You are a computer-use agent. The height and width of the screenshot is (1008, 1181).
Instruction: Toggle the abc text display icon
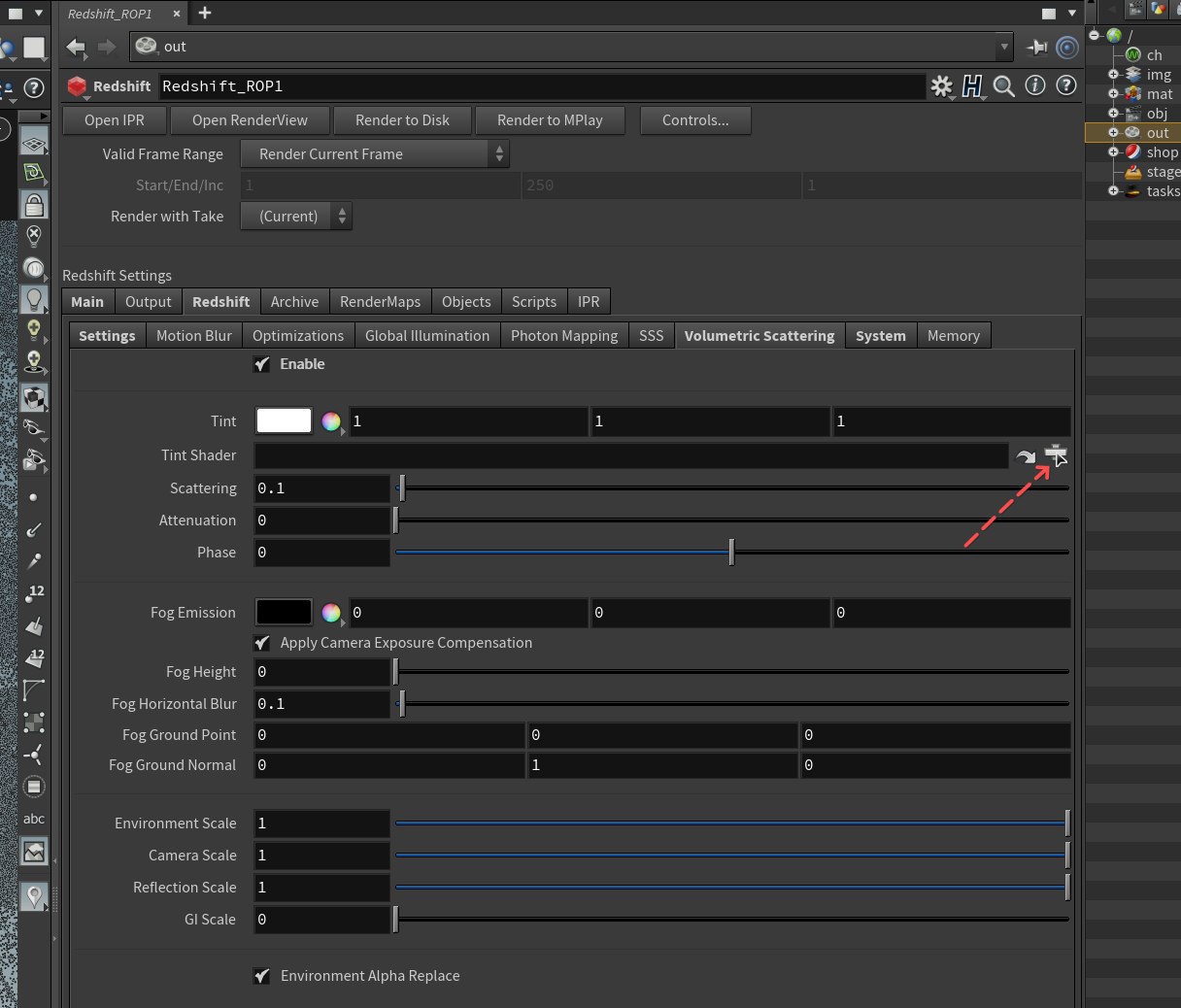[34, 819]
